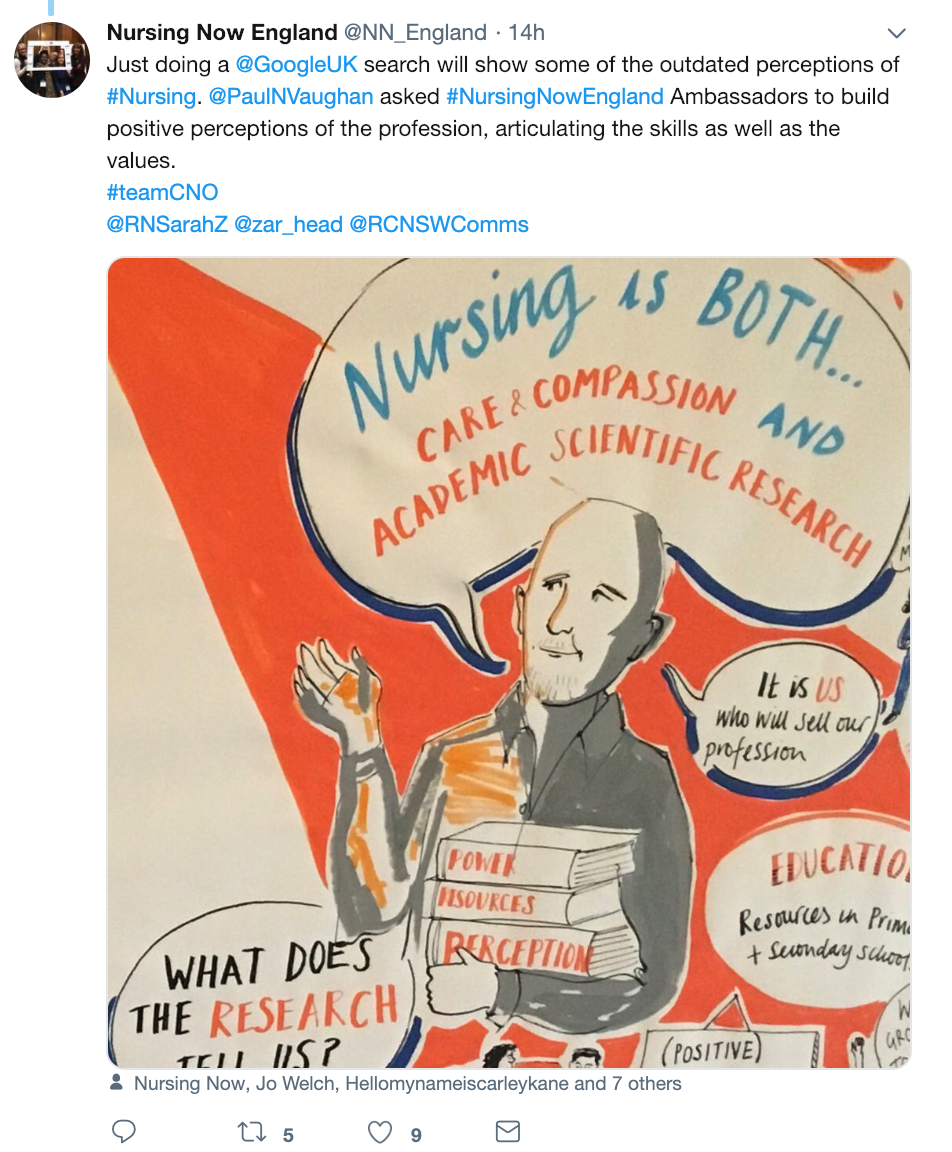View tagged people Nursing Now, Jo Welch list
Image resolution: width=952 pixels, height=1152 pixels.
coord(408,1083)
